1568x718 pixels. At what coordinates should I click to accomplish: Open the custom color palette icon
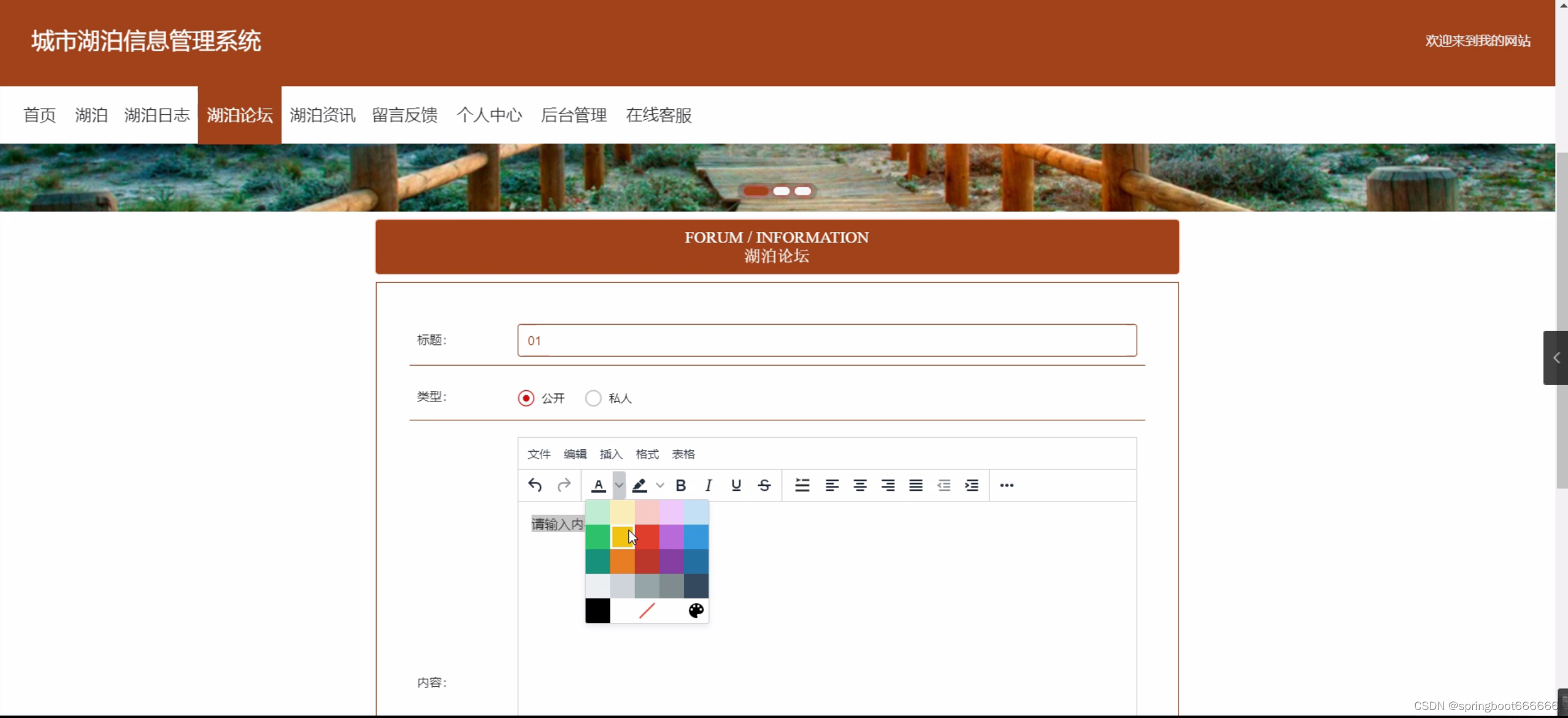click(696, 611)
